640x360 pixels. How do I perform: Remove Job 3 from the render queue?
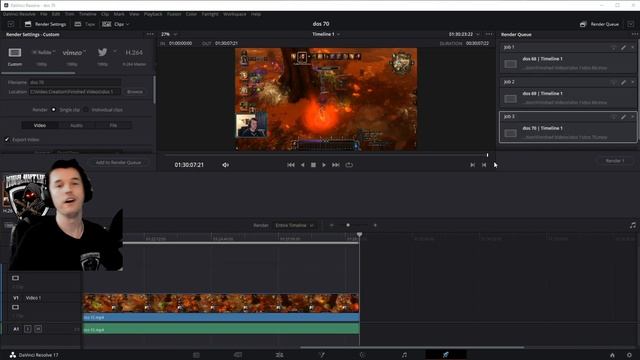click(633, 117)
